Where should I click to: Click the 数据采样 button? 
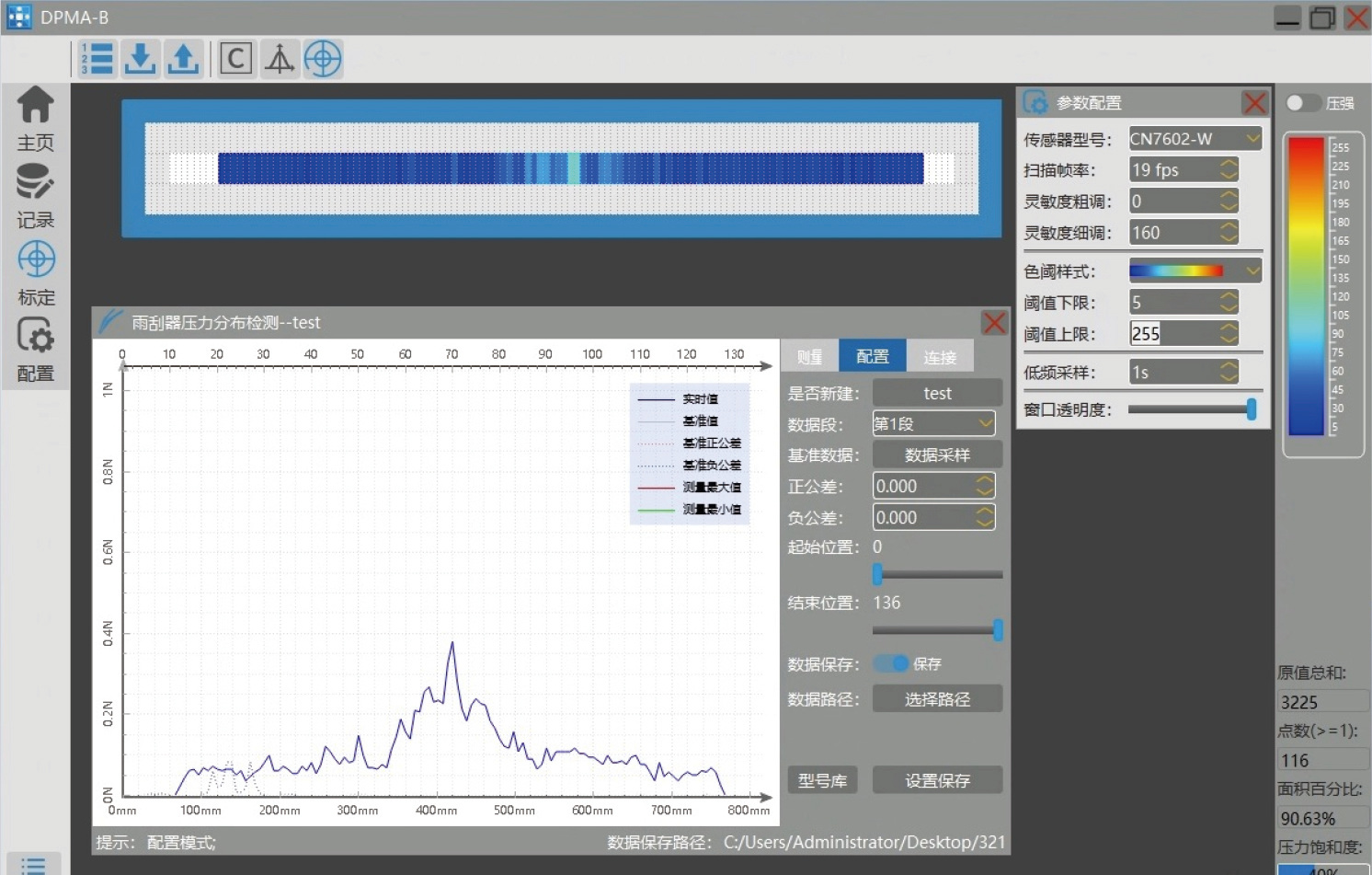(x=937, y=455)
